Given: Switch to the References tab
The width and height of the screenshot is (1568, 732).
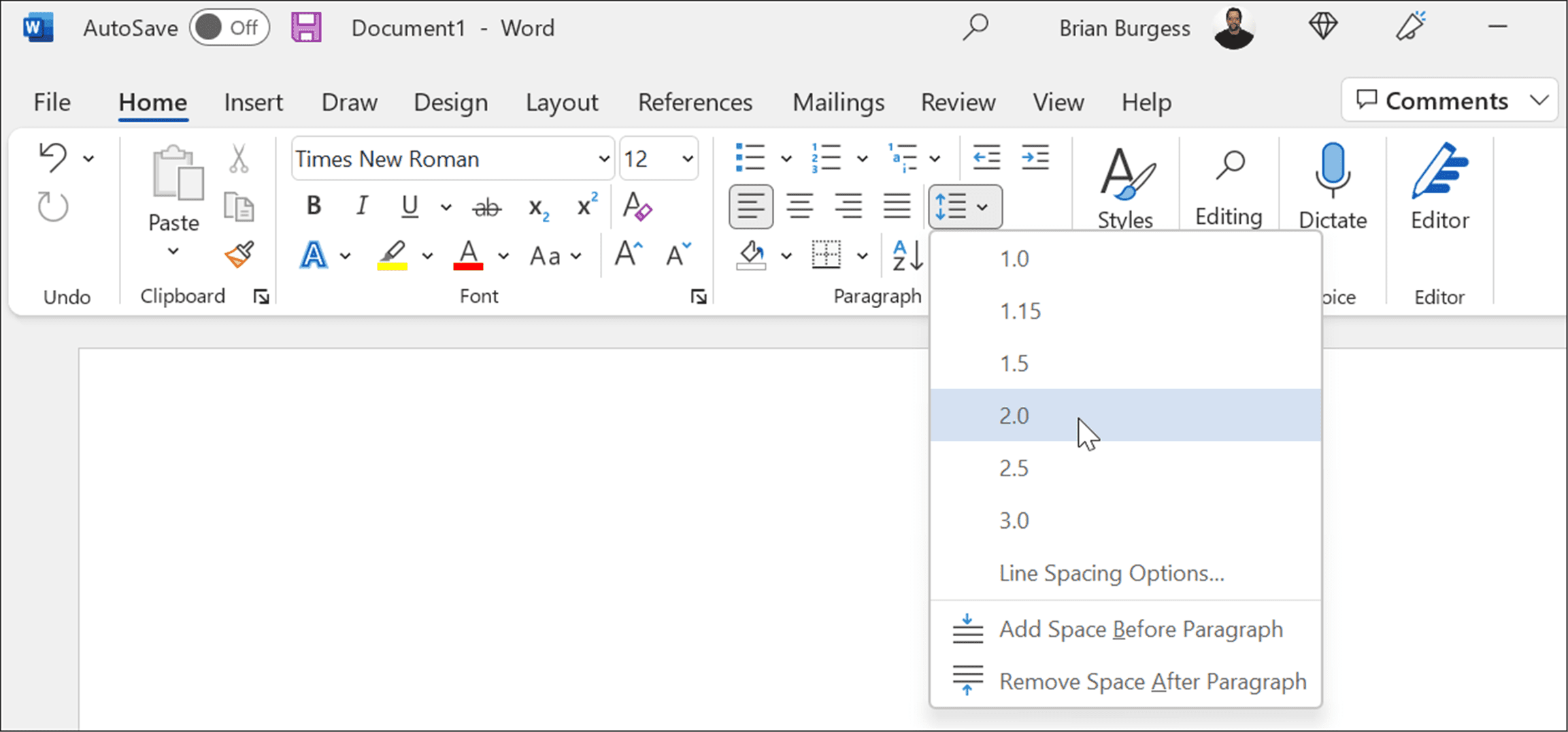Looking at the screenshot, I should (695, 102).
